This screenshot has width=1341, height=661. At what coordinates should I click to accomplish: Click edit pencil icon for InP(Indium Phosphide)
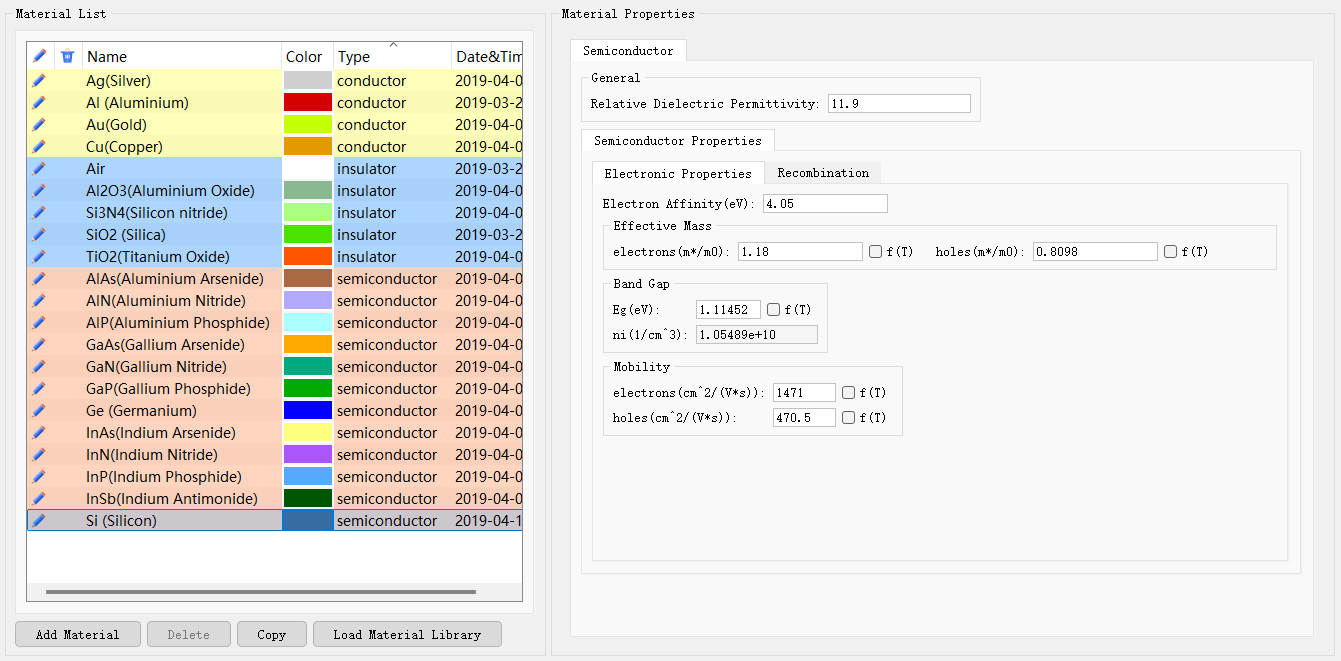point(39,476)
